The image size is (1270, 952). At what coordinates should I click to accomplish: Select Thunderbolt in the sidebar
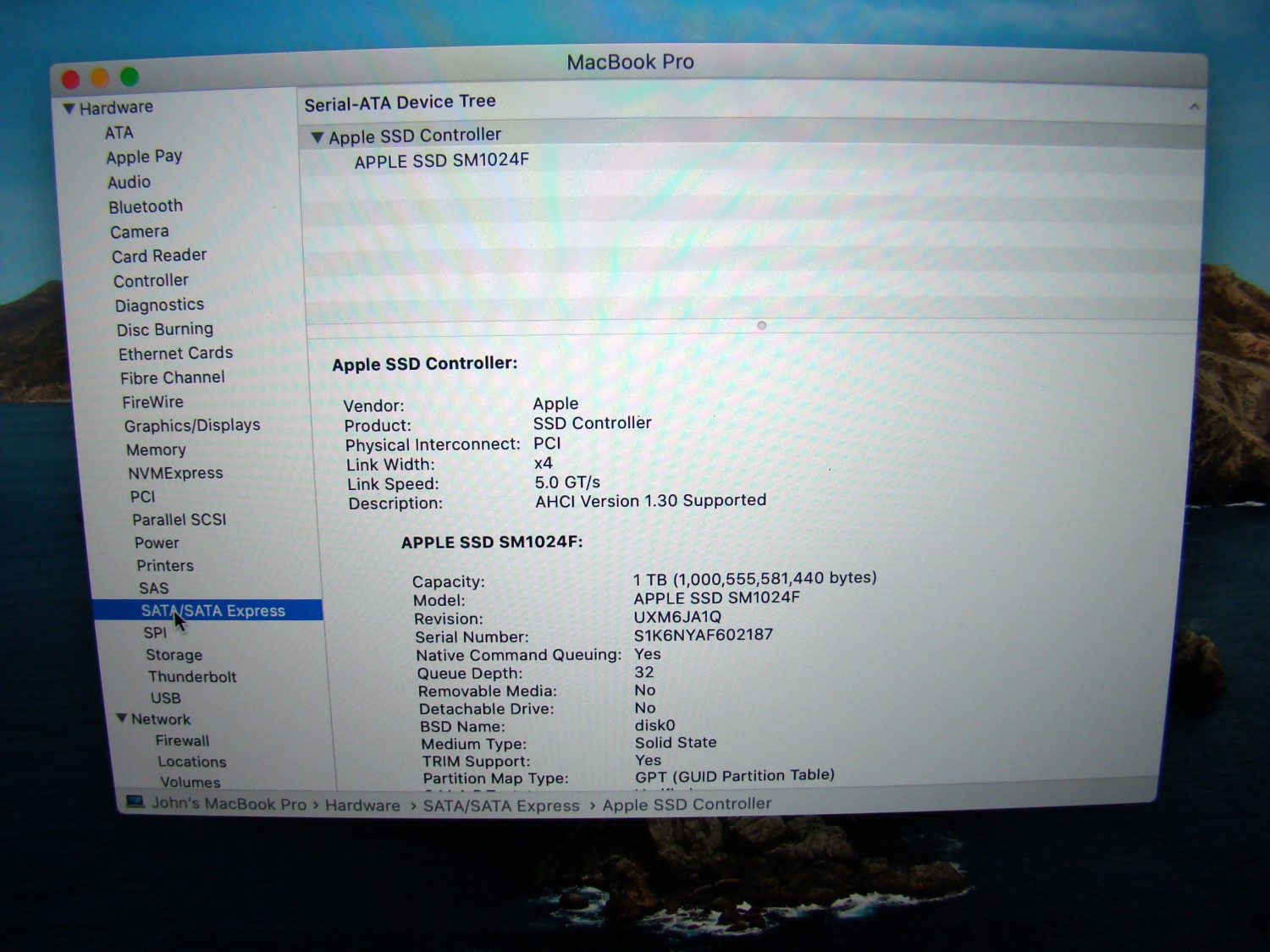pyautogui.click(x=192, y=677)
